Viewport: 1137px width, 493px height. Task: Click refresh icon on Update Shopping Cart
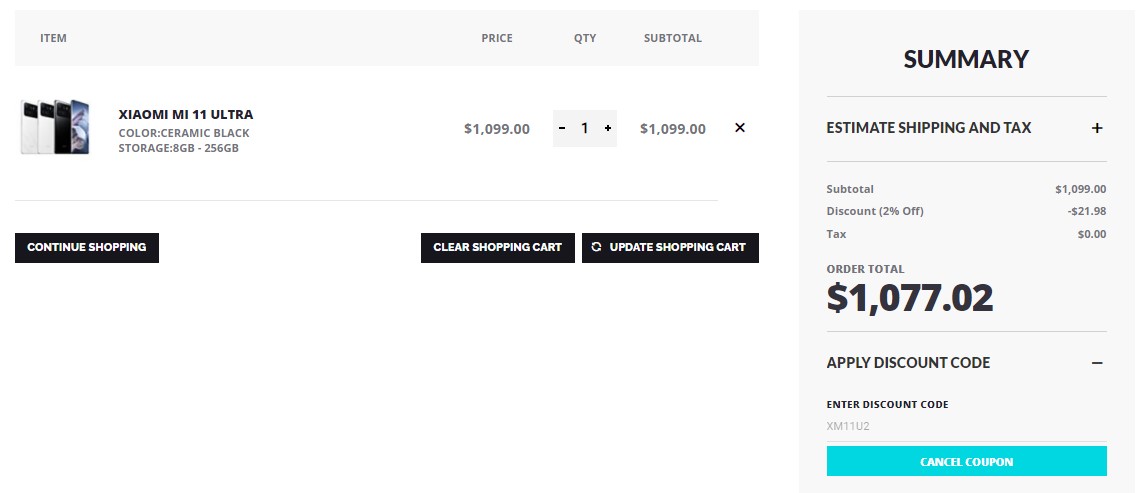pyautogui.click(x=597, y=247)
